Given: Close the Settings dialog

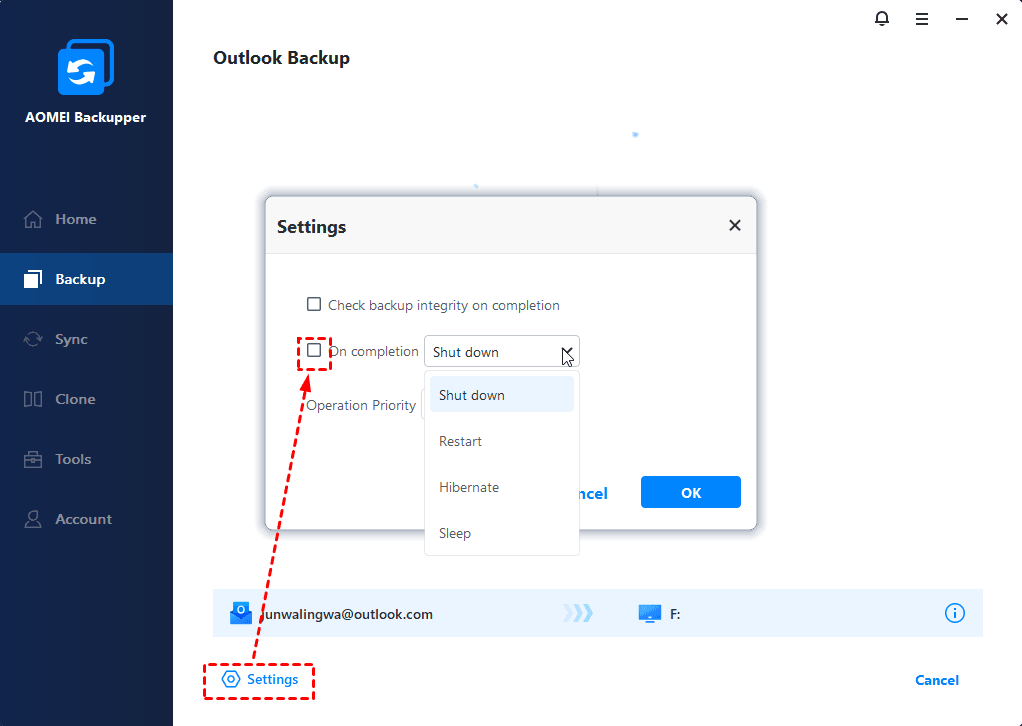Looking at the screenshot, I should point(735,225).
